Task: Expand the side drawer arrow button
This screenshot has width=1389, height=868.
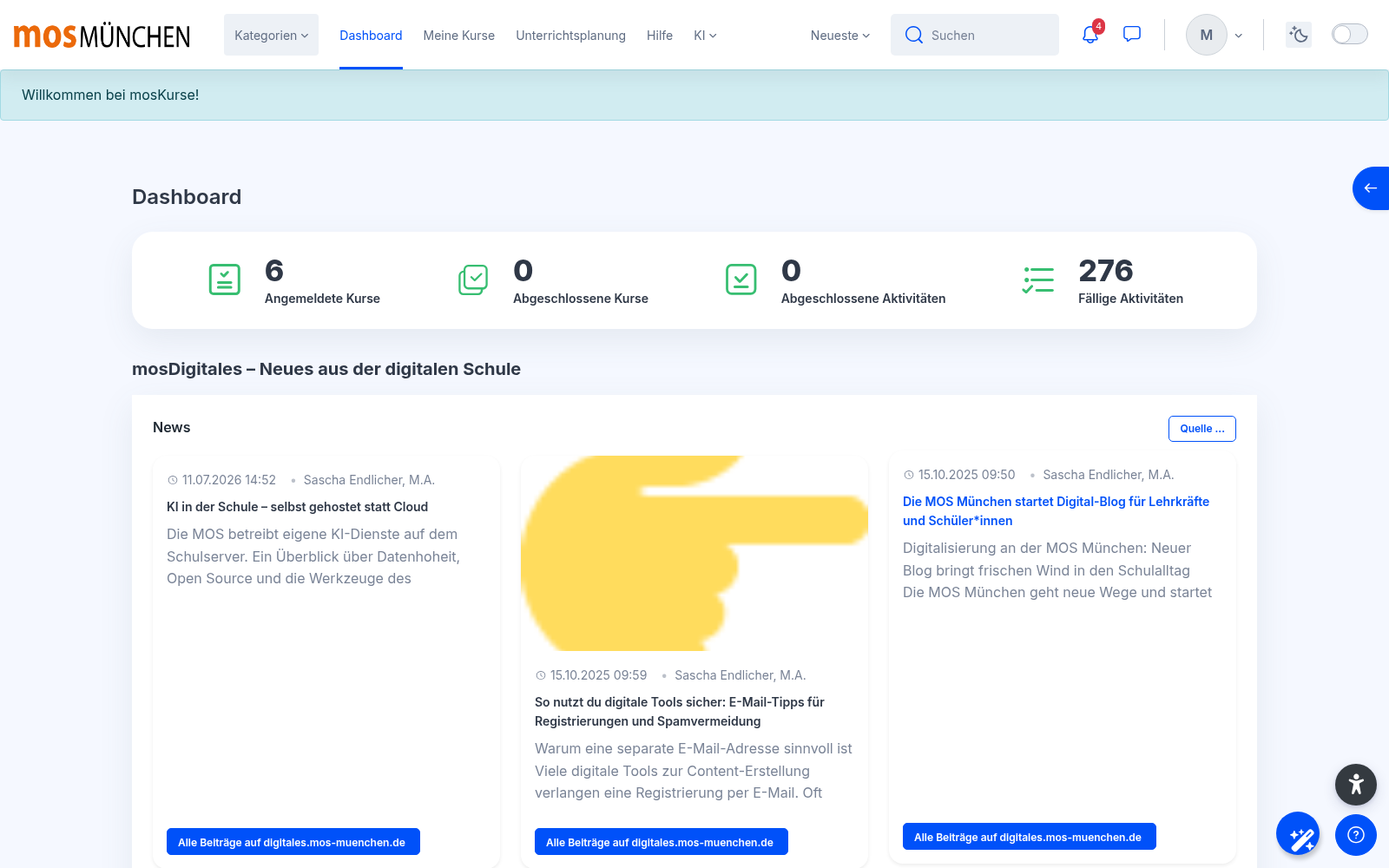Action: [x=1371, y=188]
